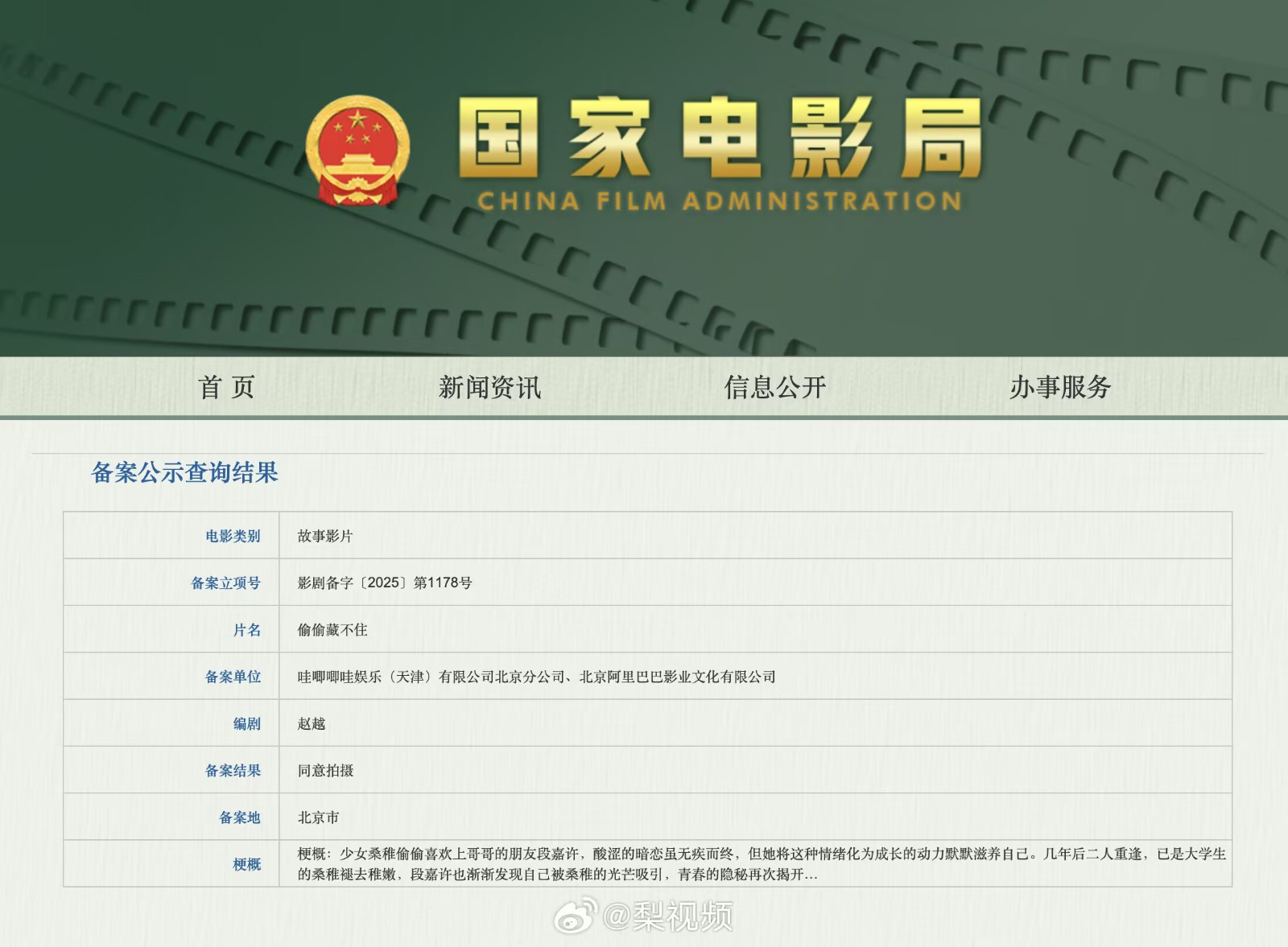Select the screenwriter name 赵越

[312, 723]
